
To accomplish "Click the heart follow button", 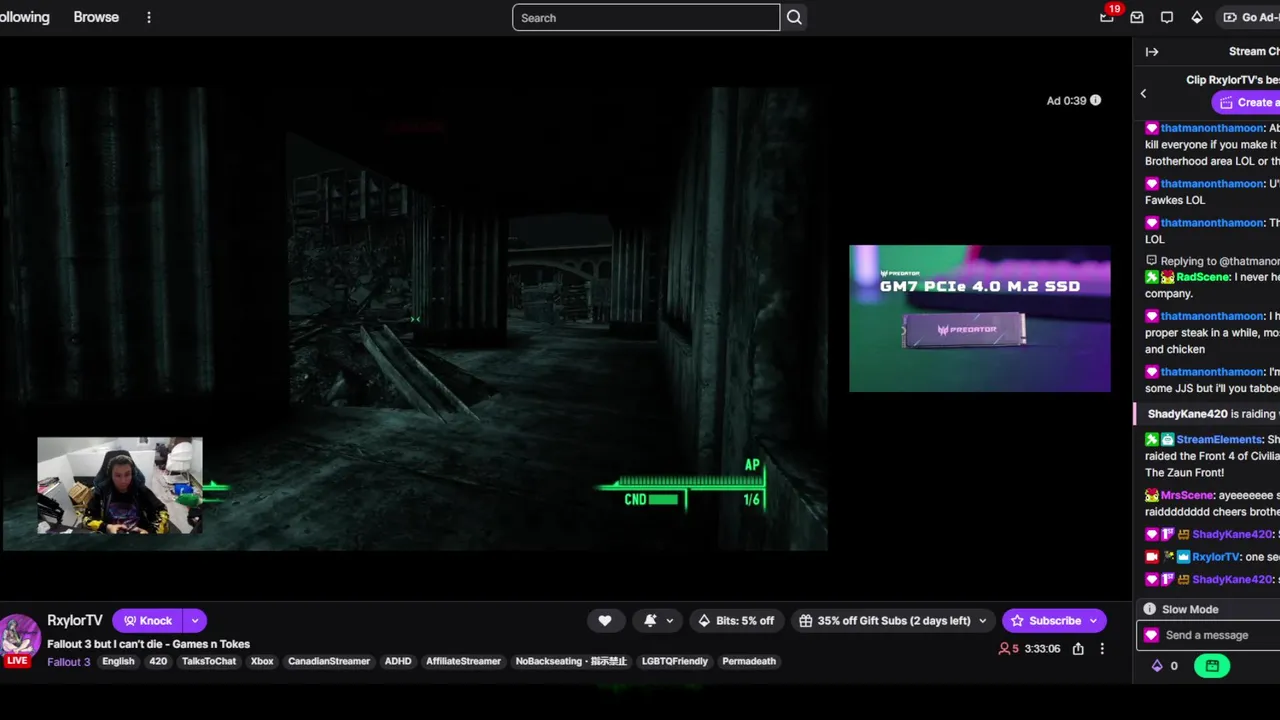I will [x=605, y=621].
